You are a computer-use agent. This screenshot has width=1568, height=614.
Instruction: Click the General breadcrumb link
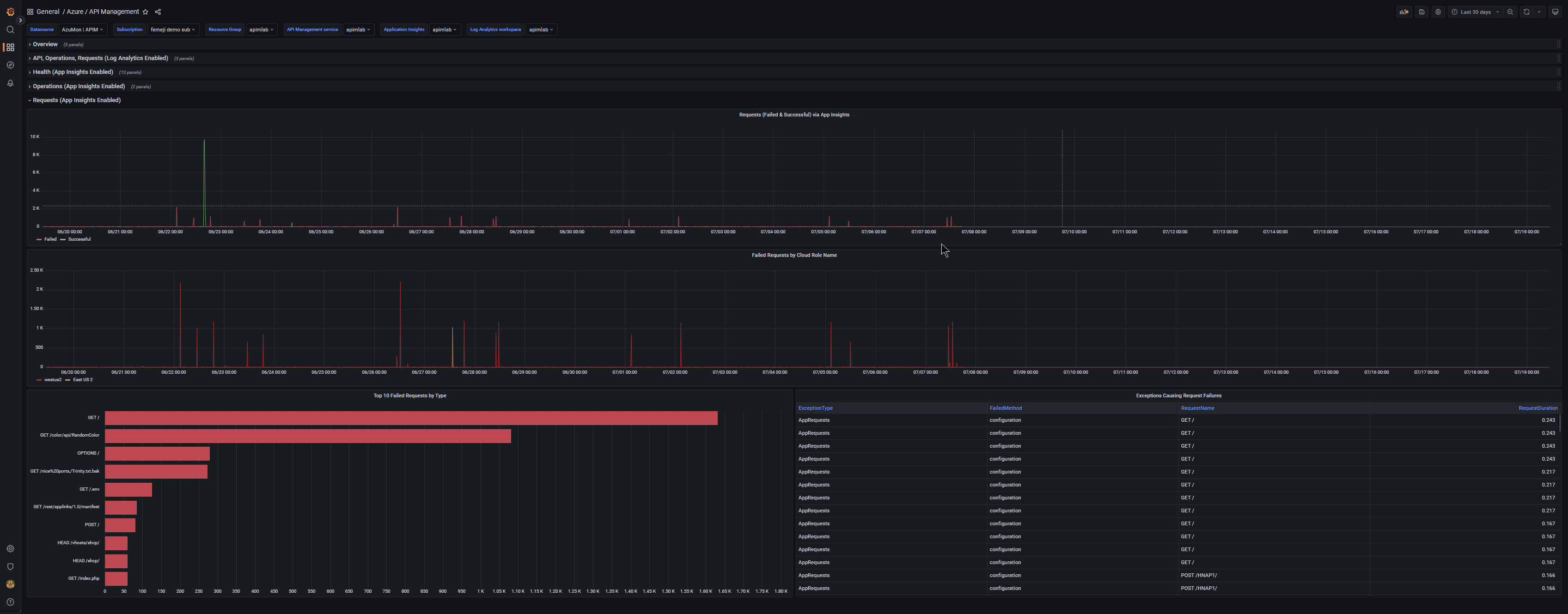point(48,12)
